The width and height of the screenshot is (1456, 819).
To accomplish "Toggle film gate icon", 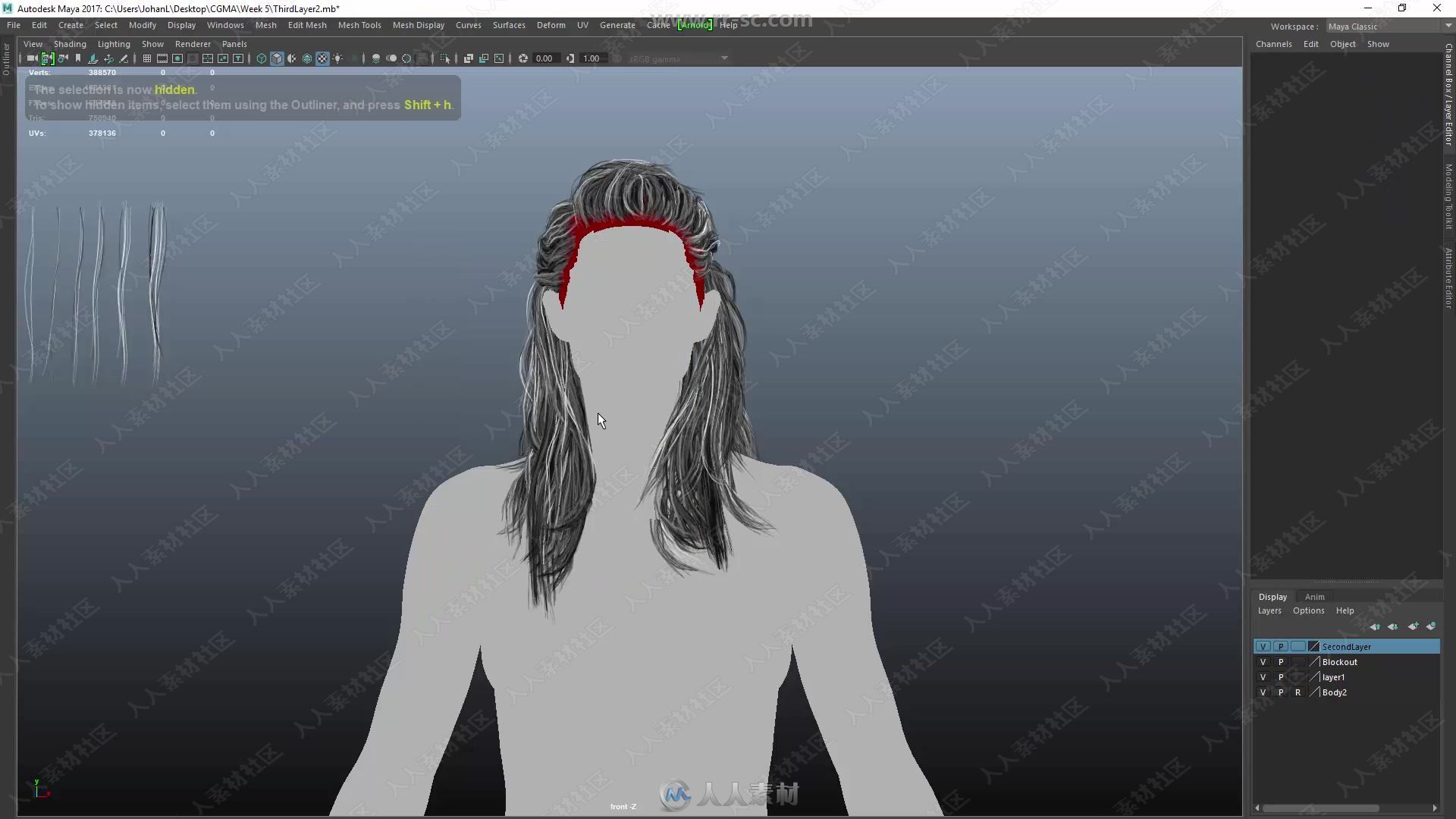I will coord(162,58).
